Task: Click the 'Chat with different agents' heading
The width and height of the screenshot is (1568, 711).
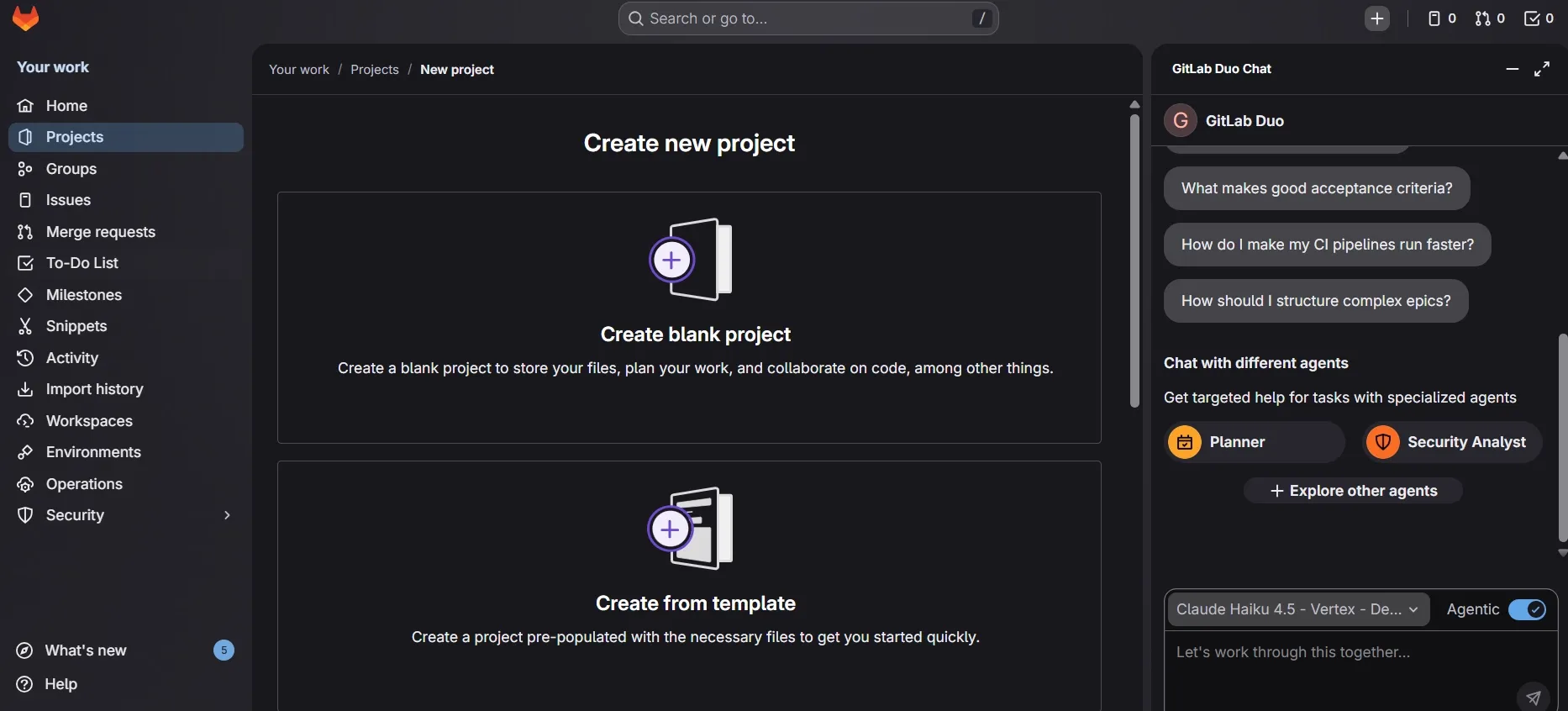Action: (x=1255, y=363)
